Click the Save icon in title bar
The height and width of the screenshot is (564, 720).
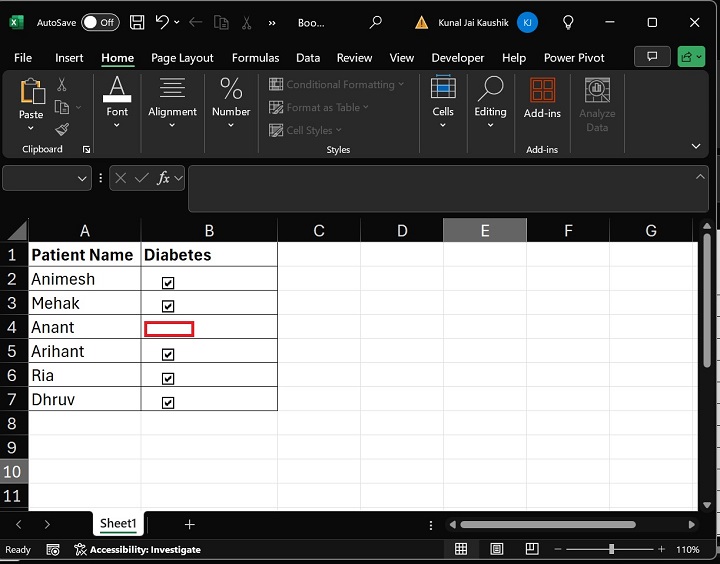(137, 22)
